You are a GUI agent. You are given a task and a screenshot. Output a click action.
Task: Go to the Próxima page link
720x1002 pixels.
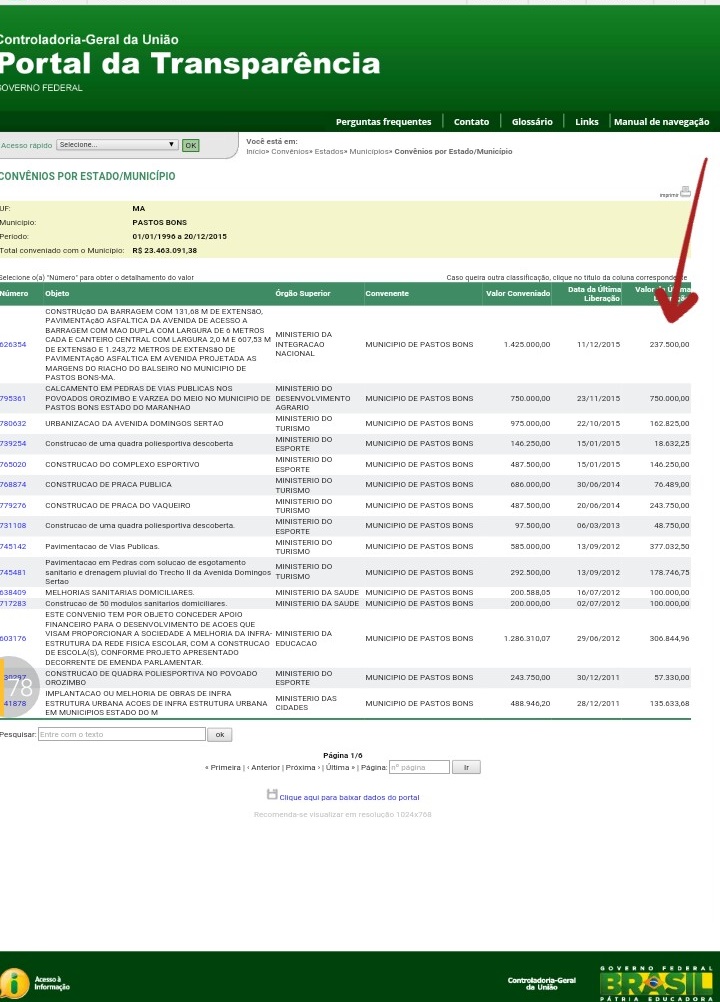[301, 767]
